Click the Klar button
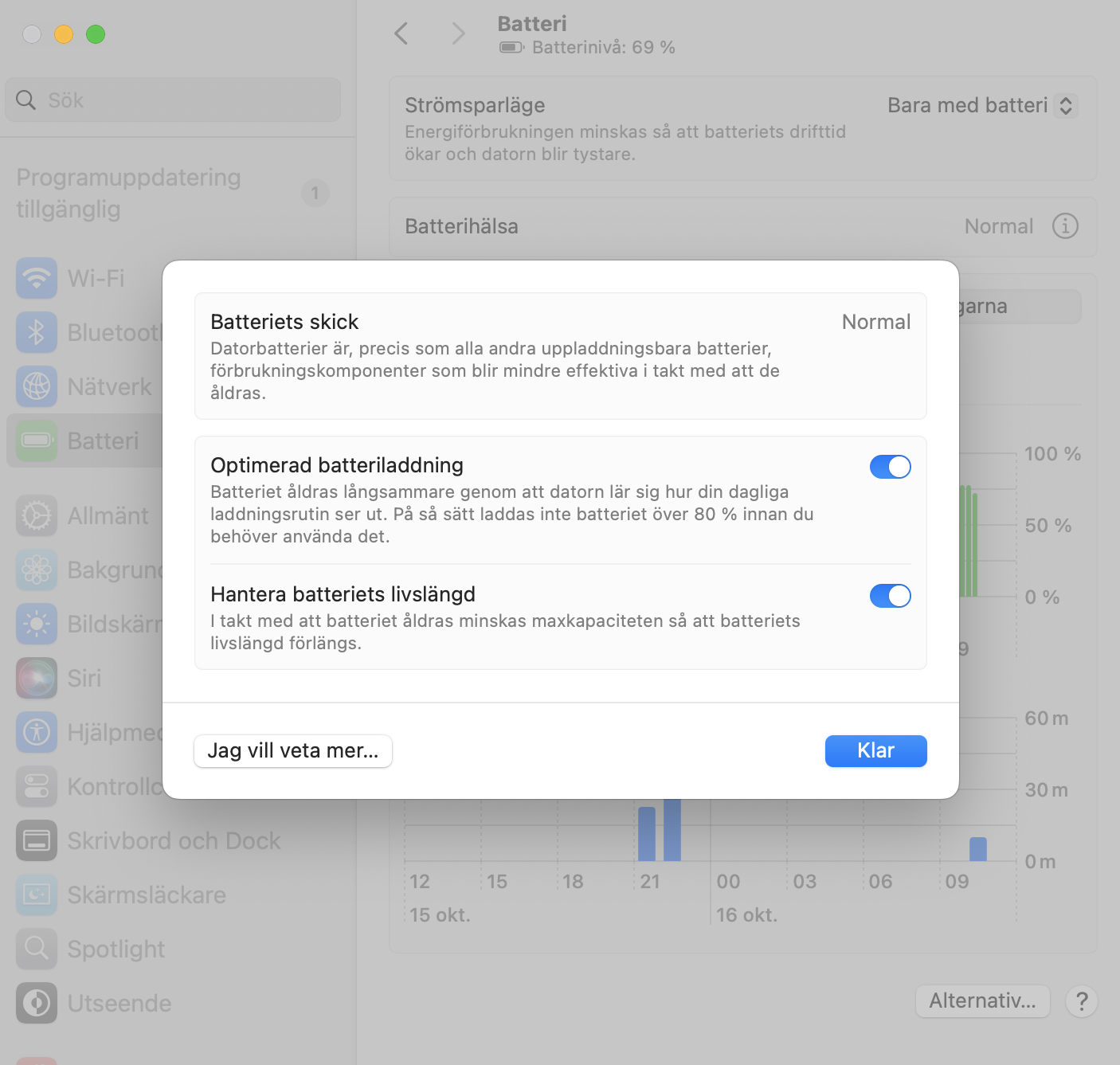Image resolution: width=1120 pixels, height=1065 pixels. pos(875,750)
